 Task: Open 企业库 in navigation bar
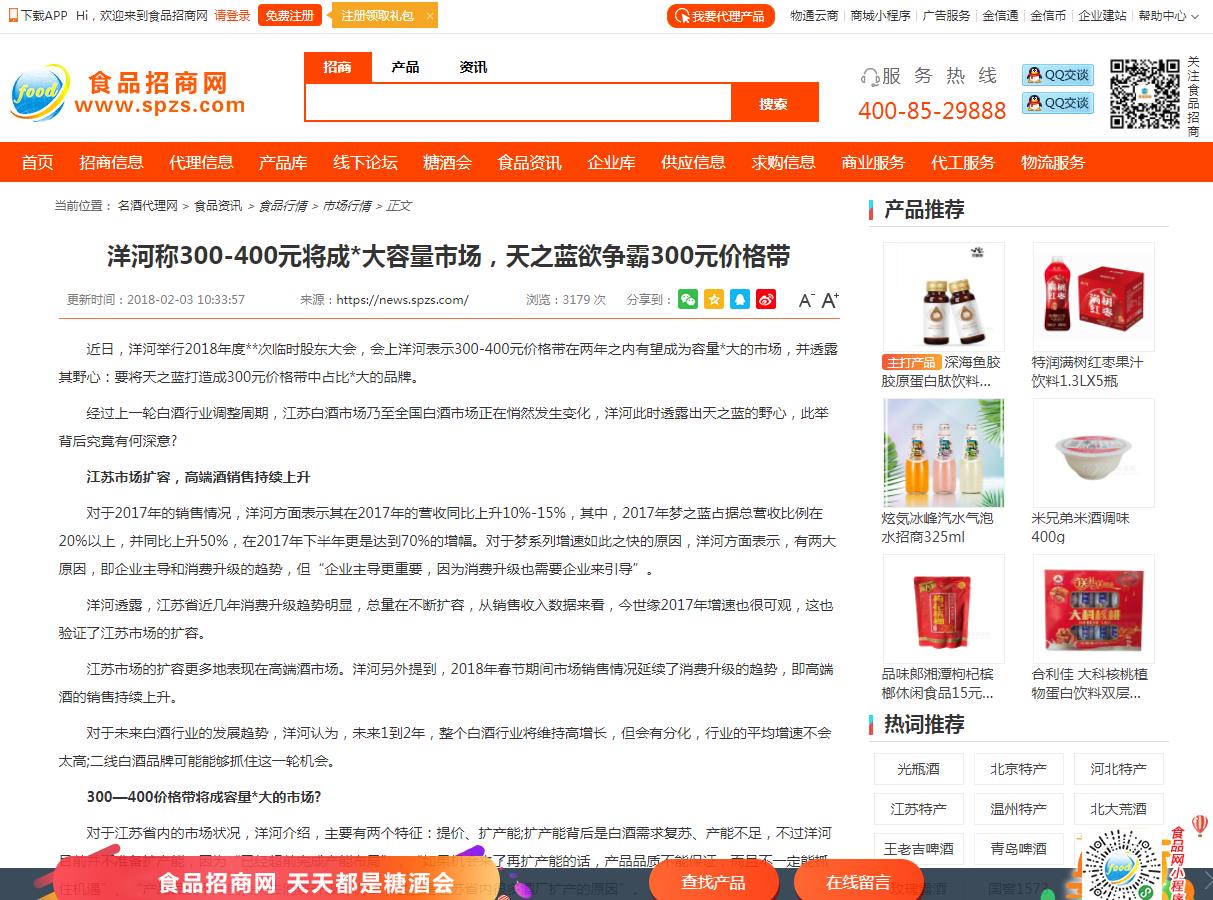coord(611,162)
